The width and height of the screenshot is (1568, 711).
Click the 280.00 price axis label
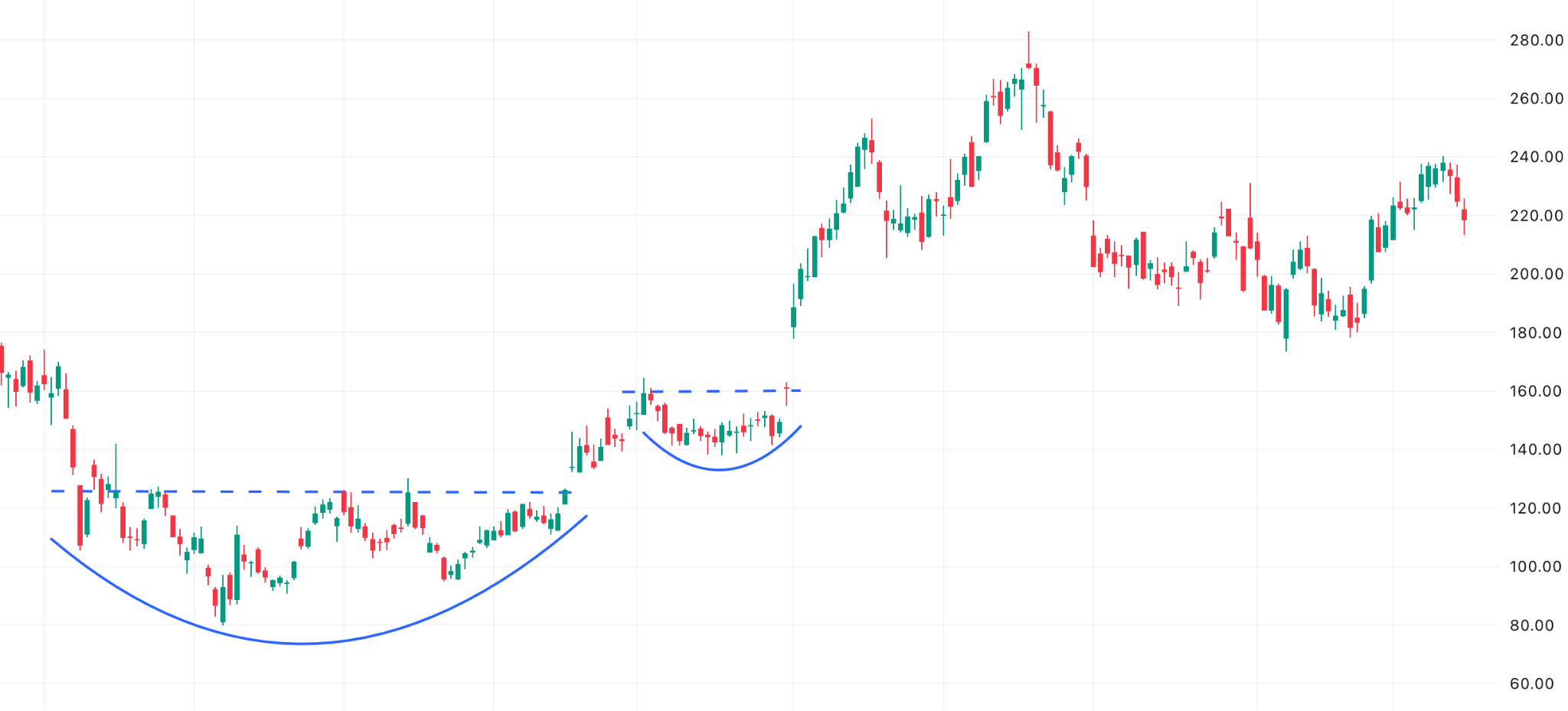tap(1536, 41)
